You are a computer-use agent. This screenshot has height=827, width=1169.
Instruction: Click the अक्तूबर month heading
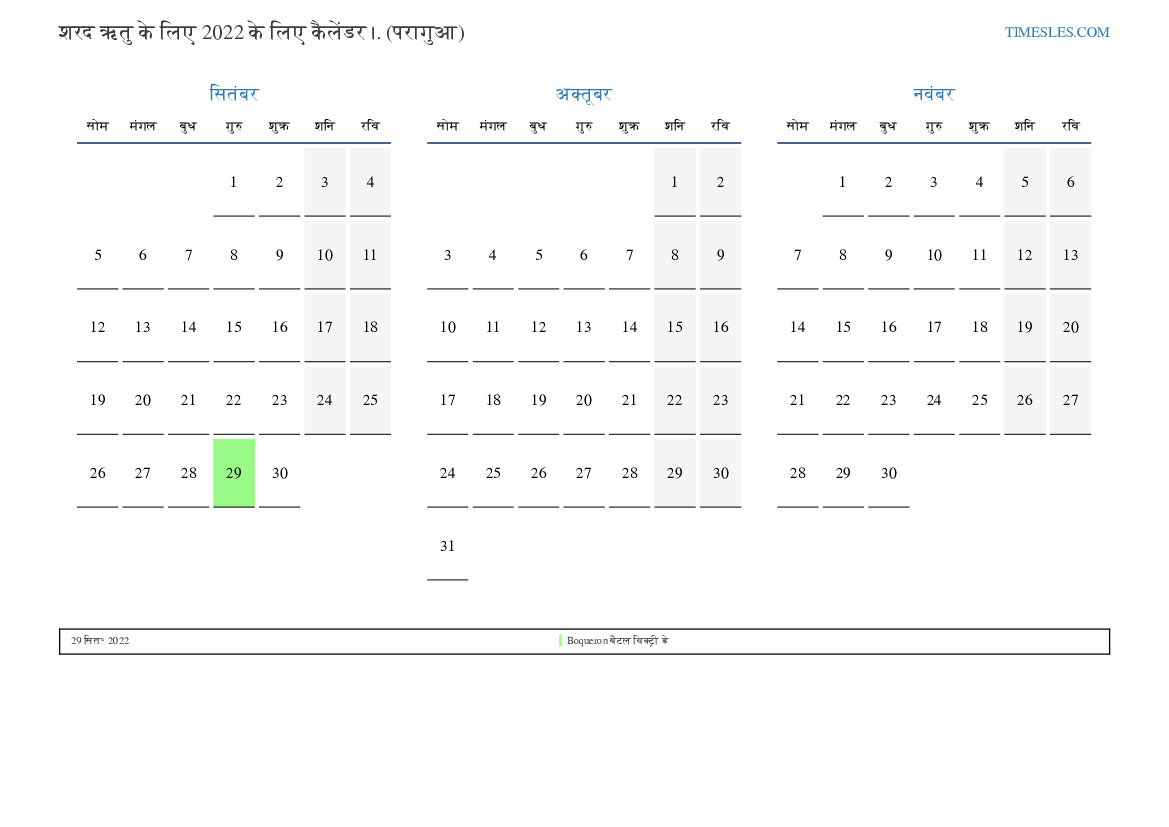pyautogui.click(x=583, y=94)
